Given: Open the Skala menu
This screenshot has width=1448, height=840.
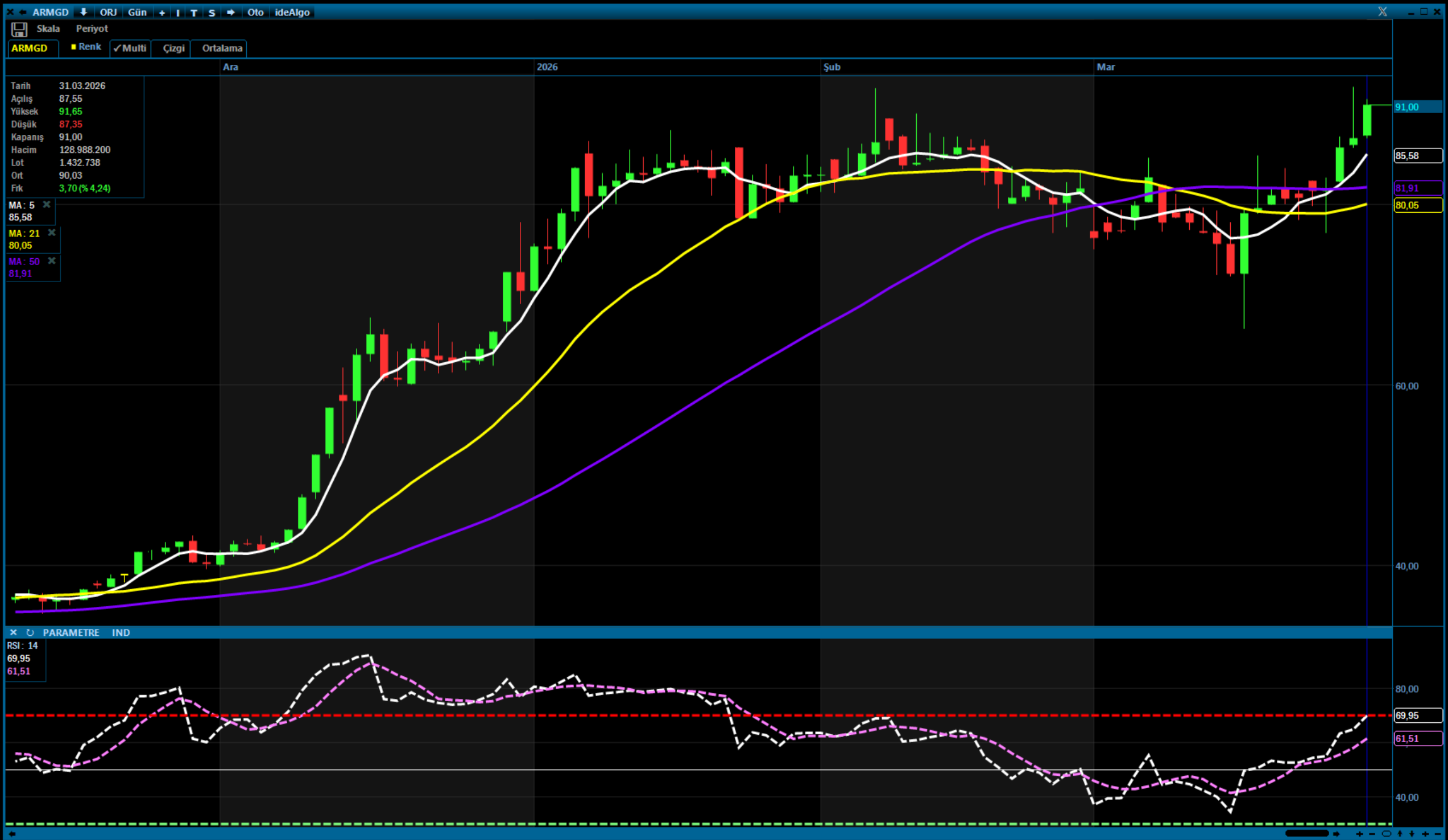Looking at the screenshot, I should pos(48,29).
